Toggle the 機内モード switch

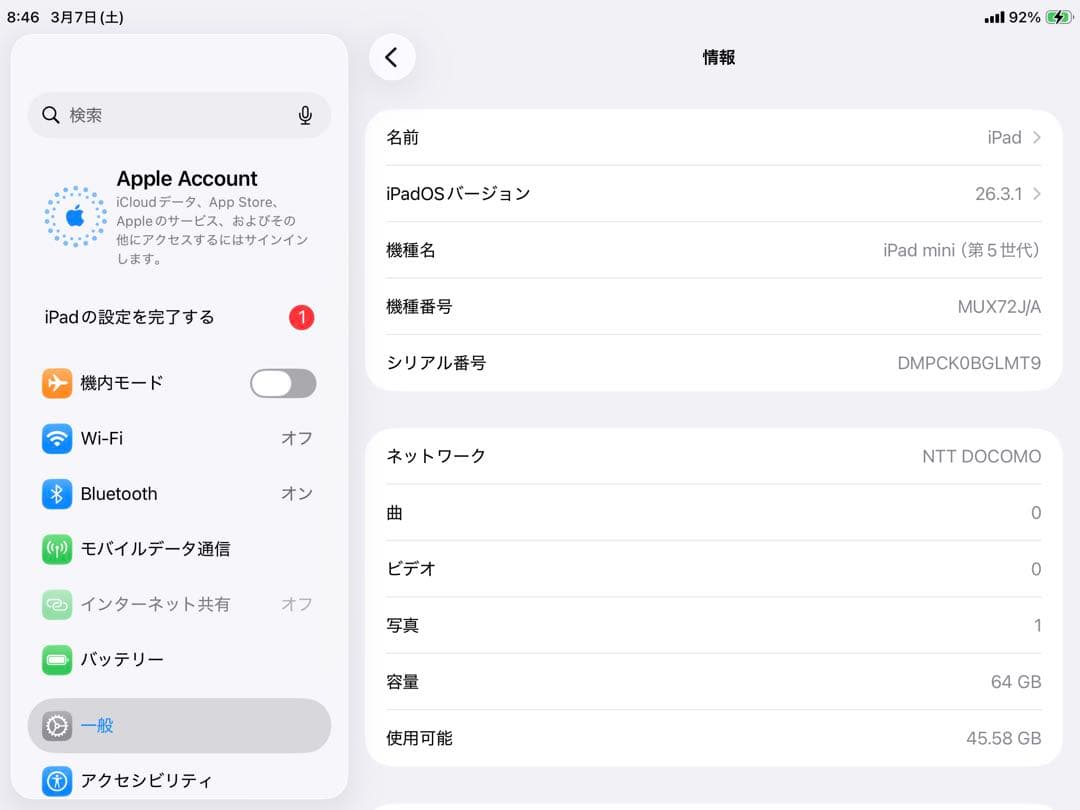click(x=283, y=383)
